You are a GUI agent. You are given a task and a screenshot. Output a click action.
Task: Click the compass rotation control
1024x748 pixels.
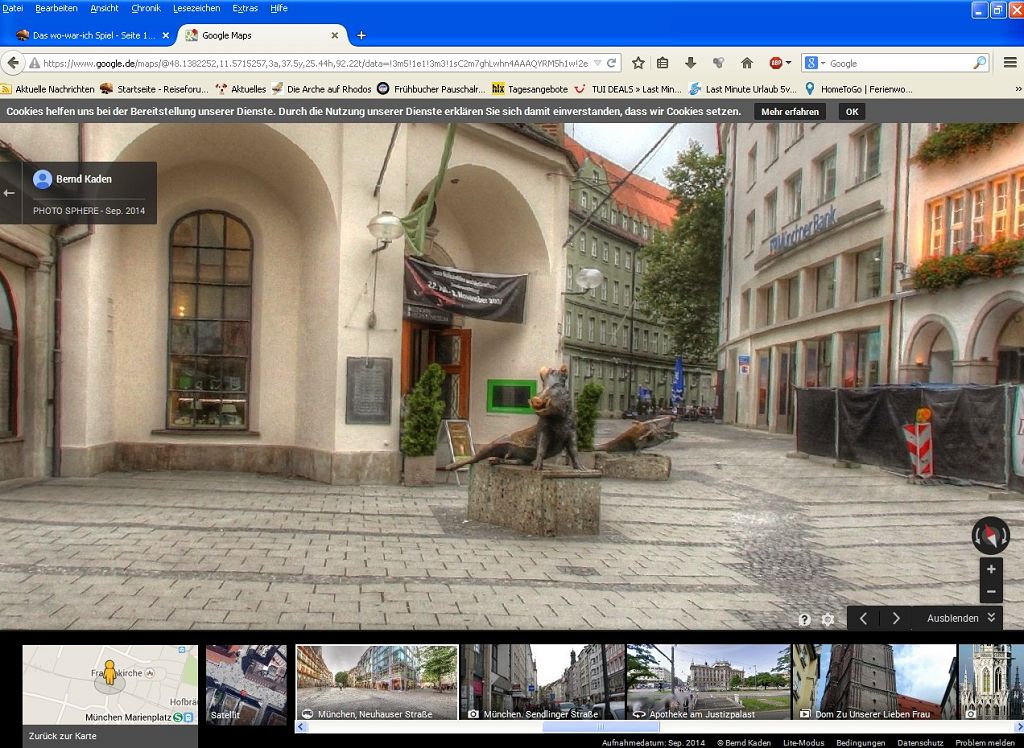click(990, 536)
